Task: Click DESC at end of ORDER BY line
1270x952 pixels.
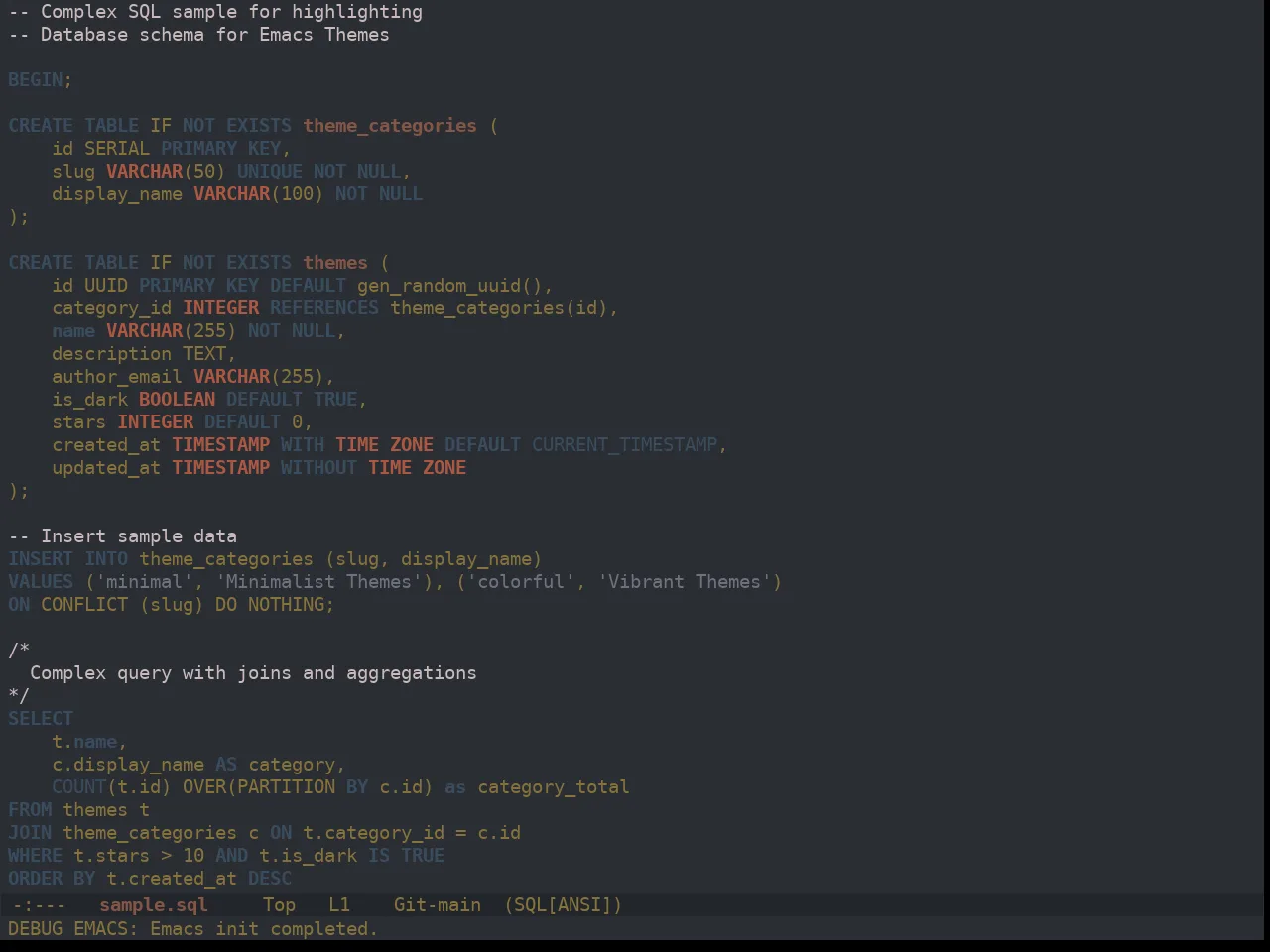Action: [x=270, y=878]
